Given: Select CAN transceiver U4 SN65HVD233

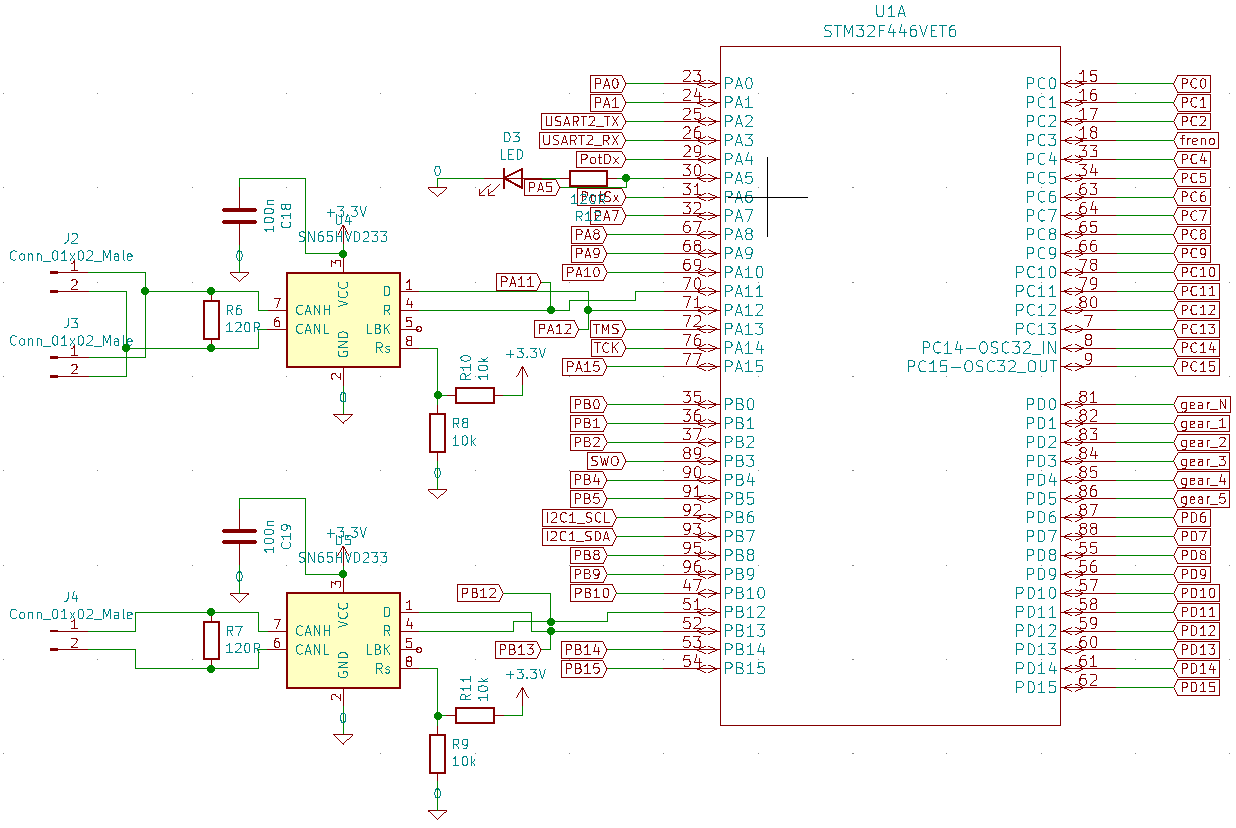Looking at the screenshot, I should click(x=342, y=318).
